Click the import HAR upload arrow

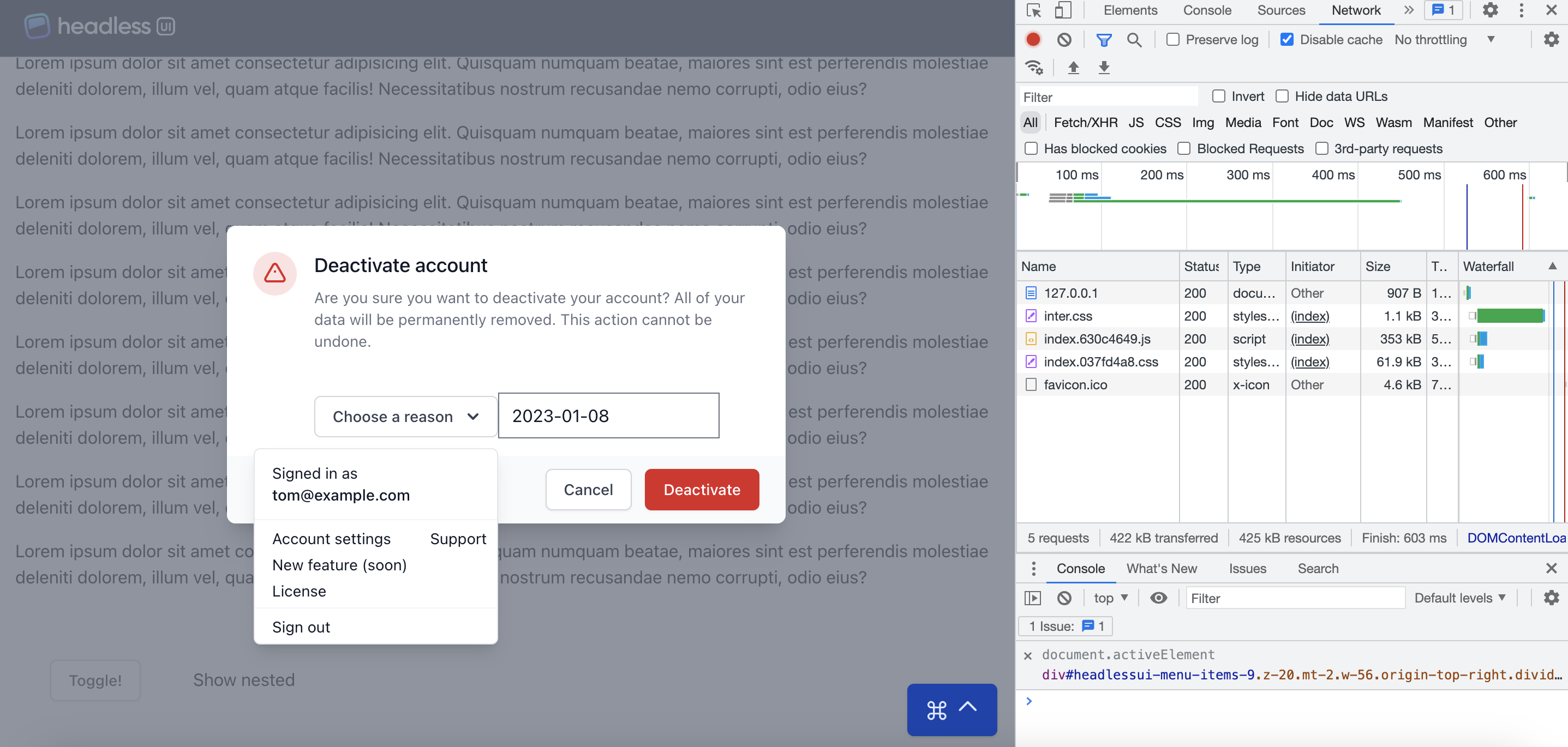point(1074,67)
